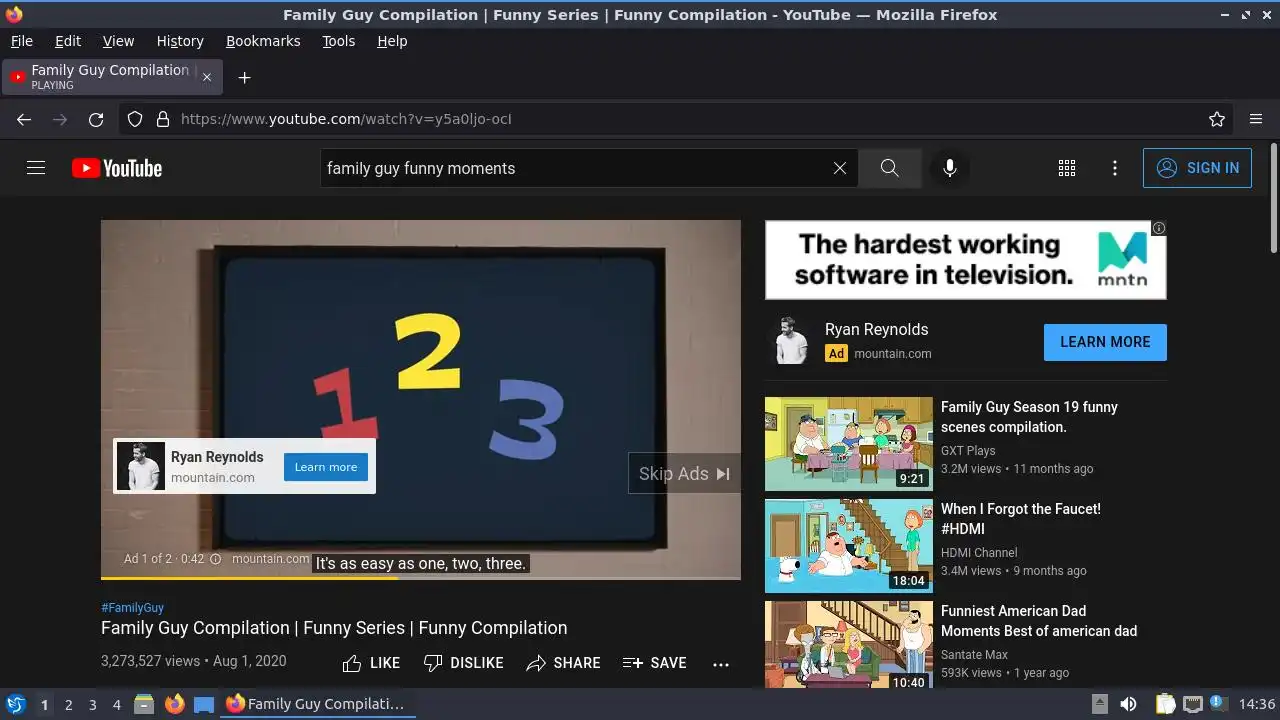Open the Help menu
The width and height of the screenshot is (1280, 720).
(392, 41)
